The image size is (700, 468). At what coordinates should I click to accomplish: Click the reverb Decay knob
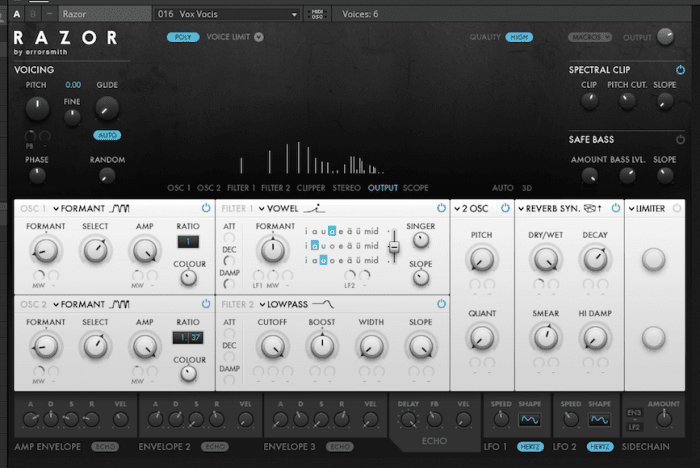[x=595, y=259]
